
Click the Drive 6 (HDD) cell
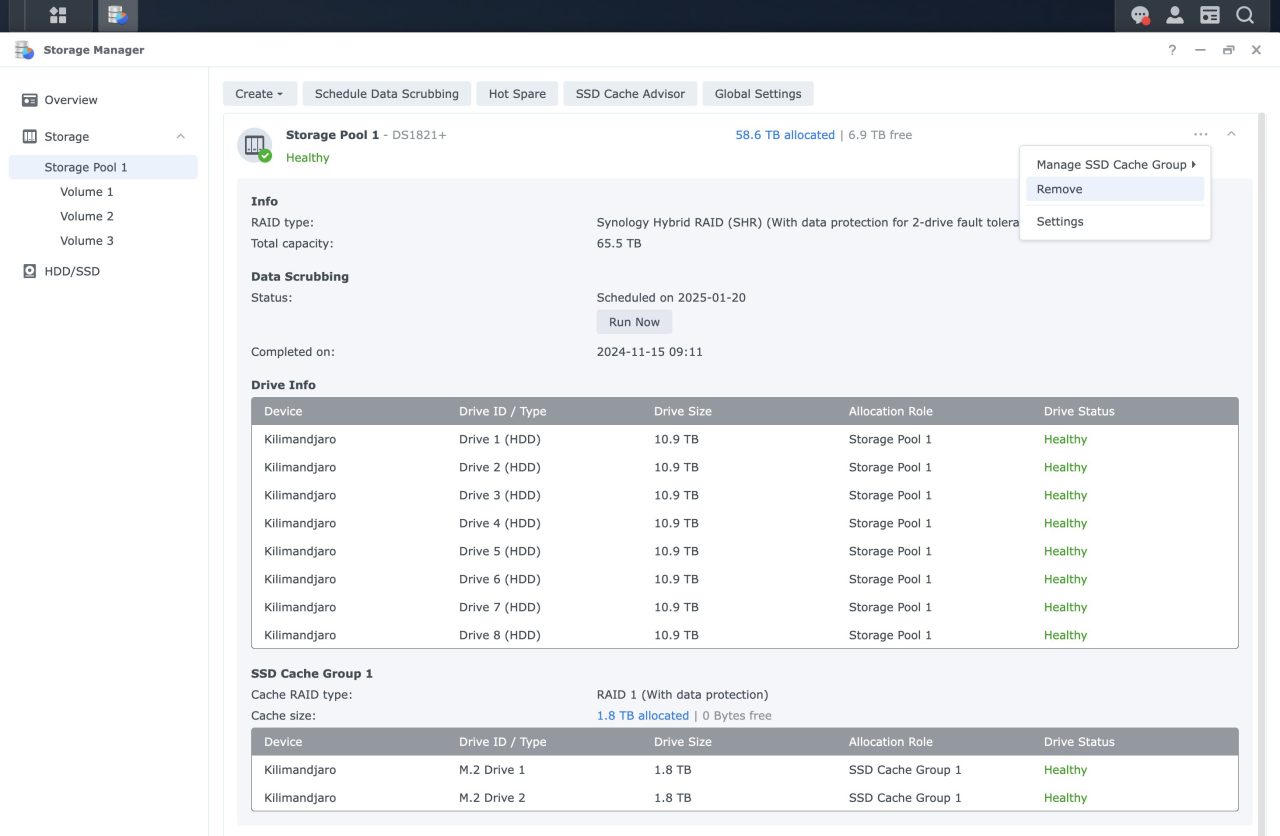click(499, 579)
